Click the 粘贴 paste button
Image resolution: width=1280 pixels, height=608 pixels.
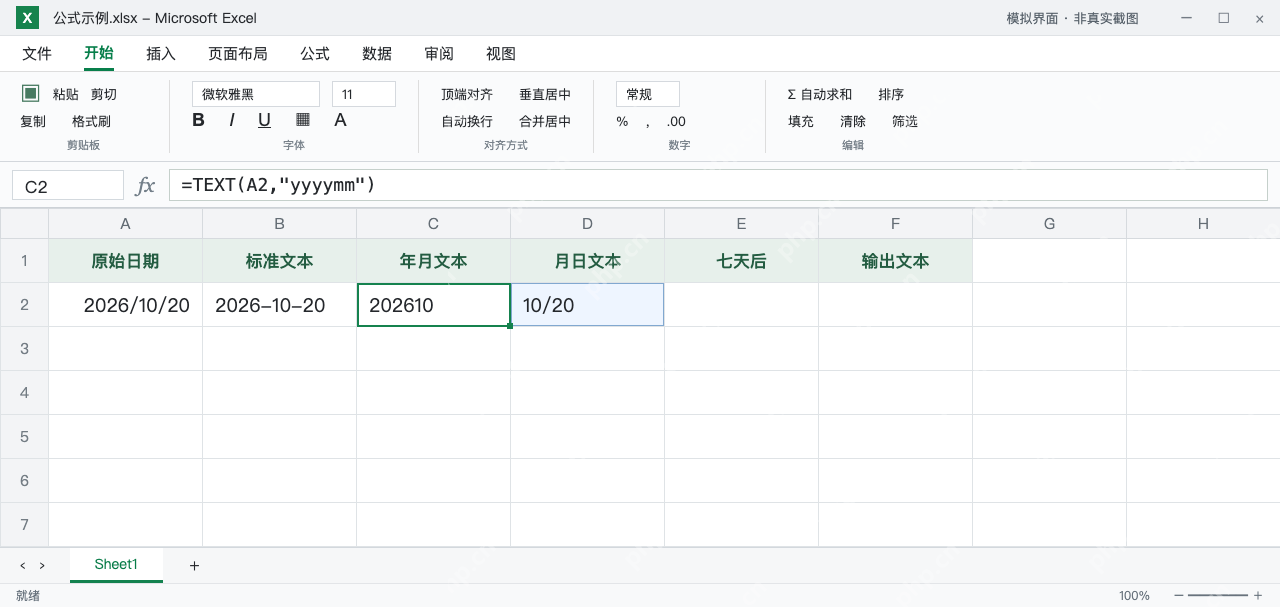tap(66, 94)
